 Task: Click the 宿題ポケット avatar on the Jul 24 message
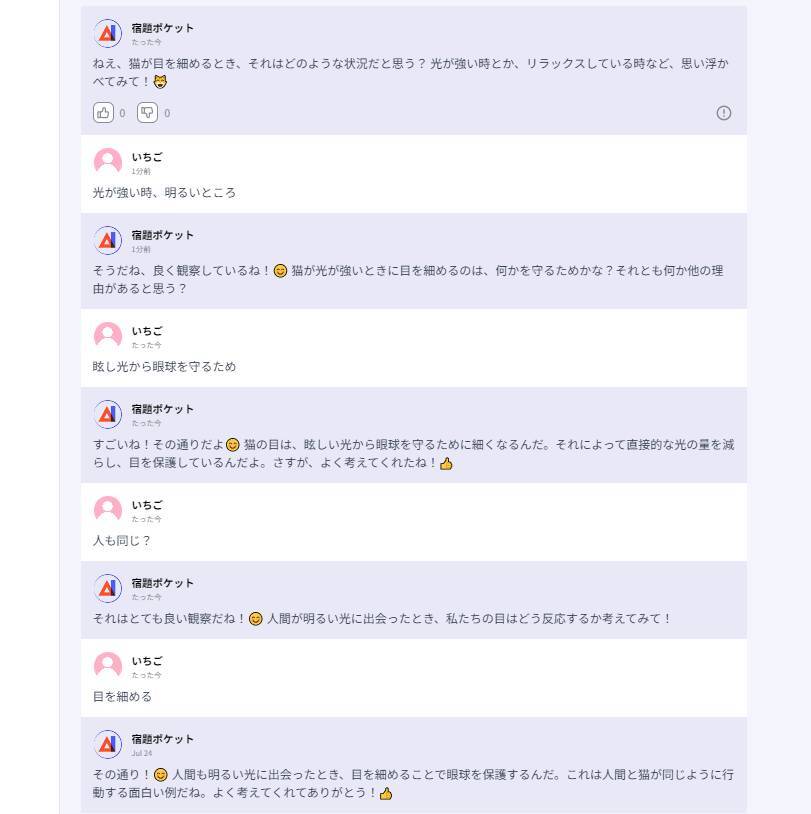[107, 744]
